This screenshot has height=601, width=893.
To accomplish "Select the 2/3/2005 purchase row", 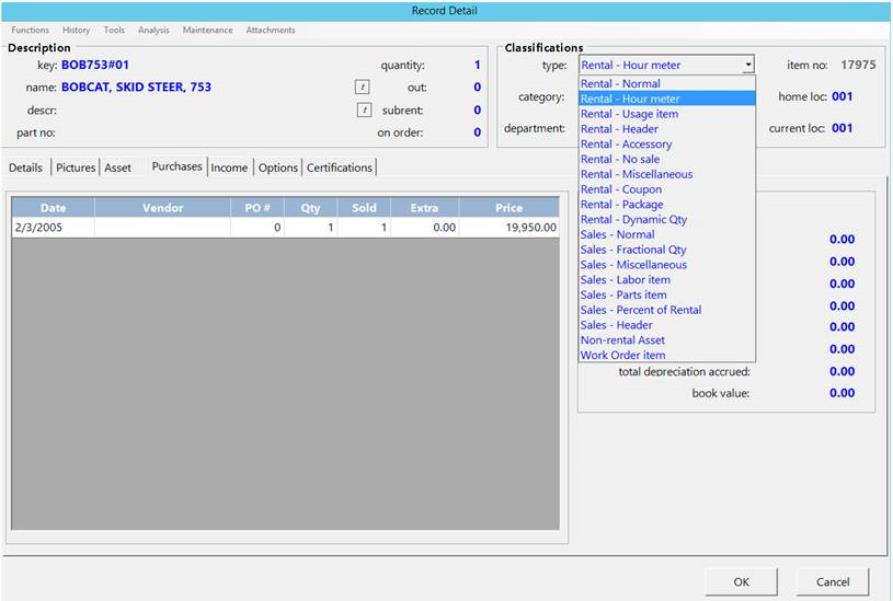I will [285, 228].
